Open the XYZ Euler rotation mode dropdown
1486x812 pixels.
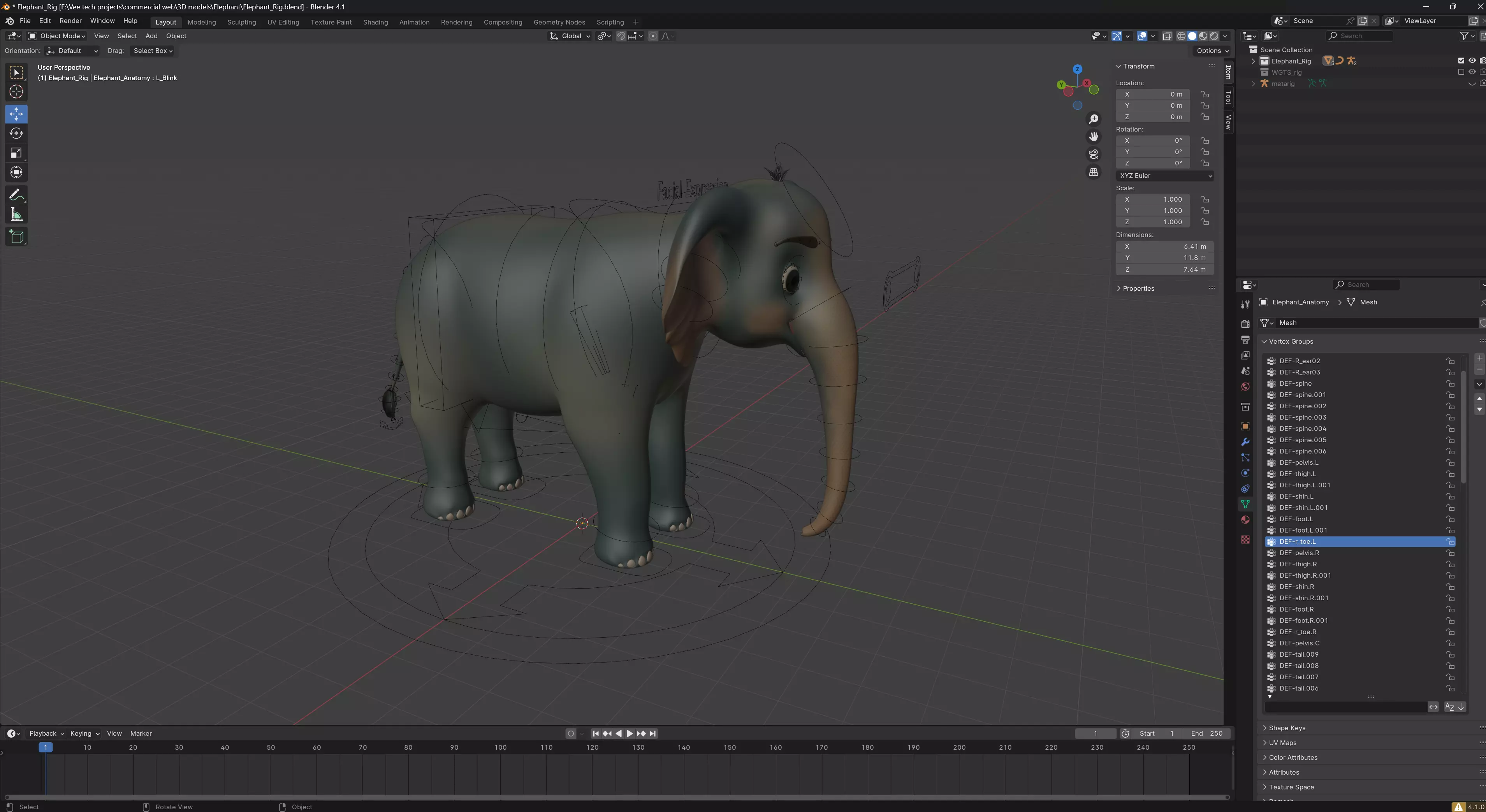[1165, 175]
